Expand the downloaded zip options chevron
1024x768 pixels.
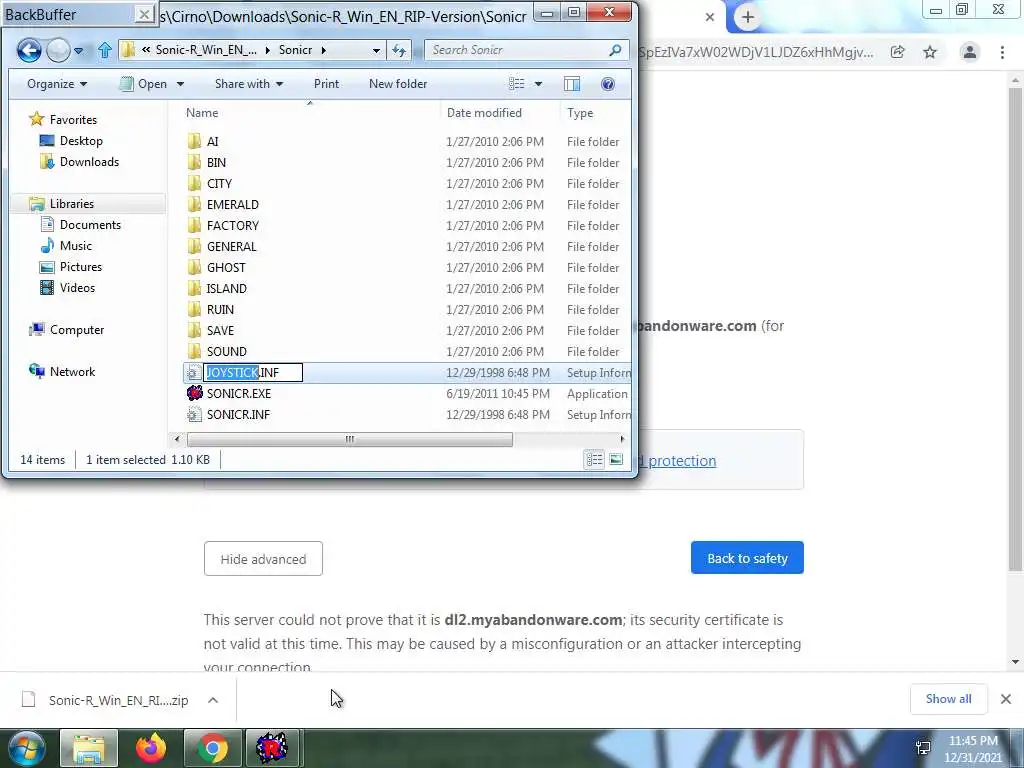(x=213, y=700)
